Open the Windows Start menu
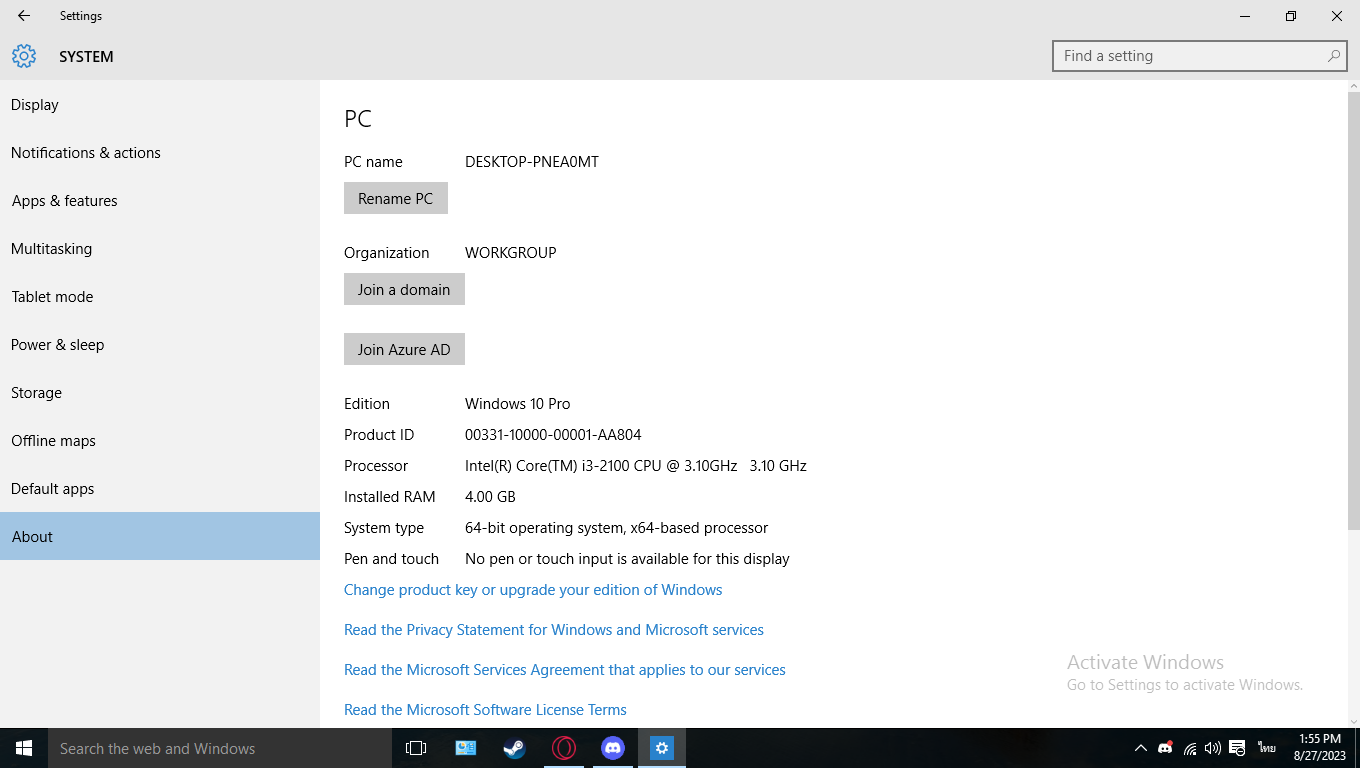 click(24, 748)
